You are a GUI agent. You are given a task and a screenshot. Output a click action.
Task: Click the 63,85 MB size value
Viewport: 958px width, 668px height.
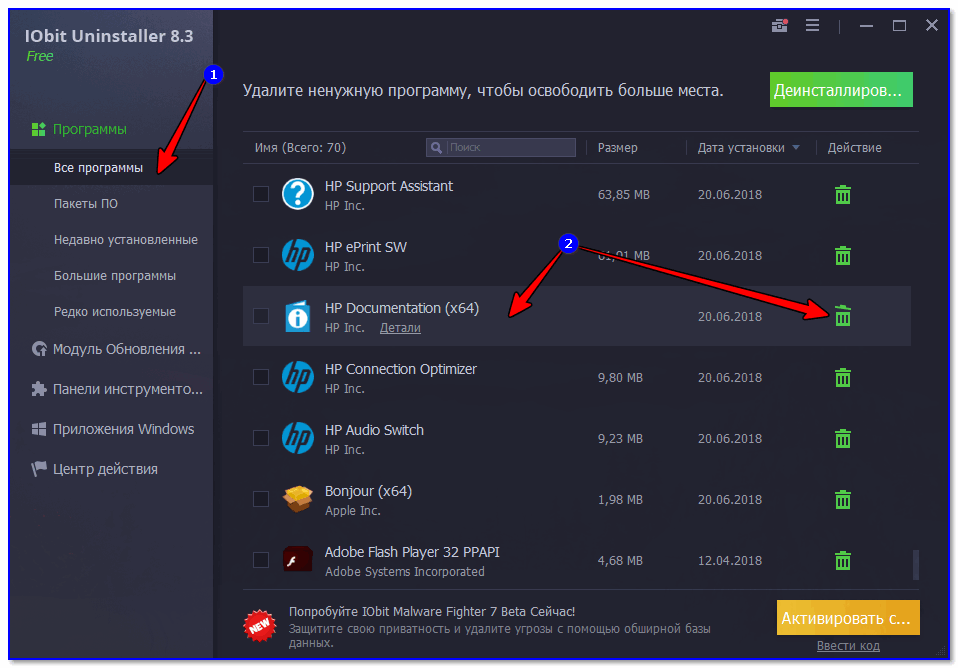point(623,194)
